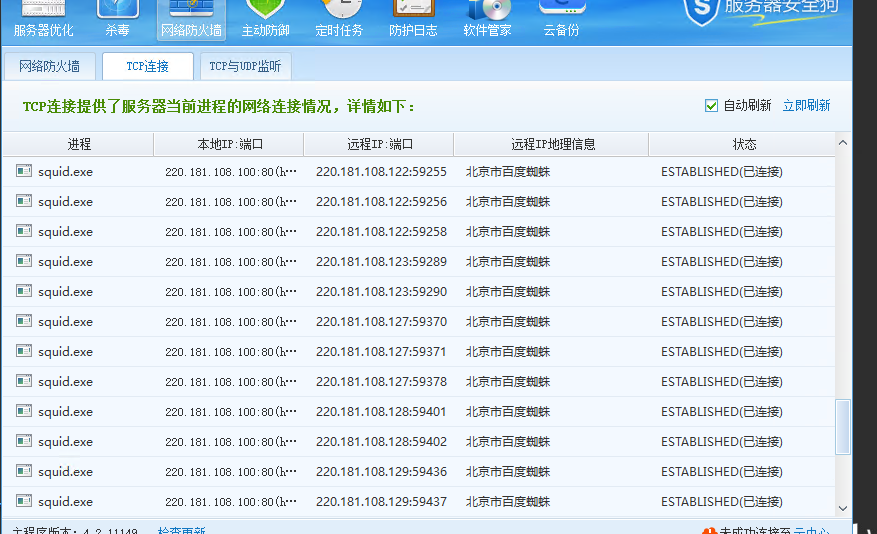The image size is (877, 534).
Task: Click process icon for remote port 59371
Action: 23,351
